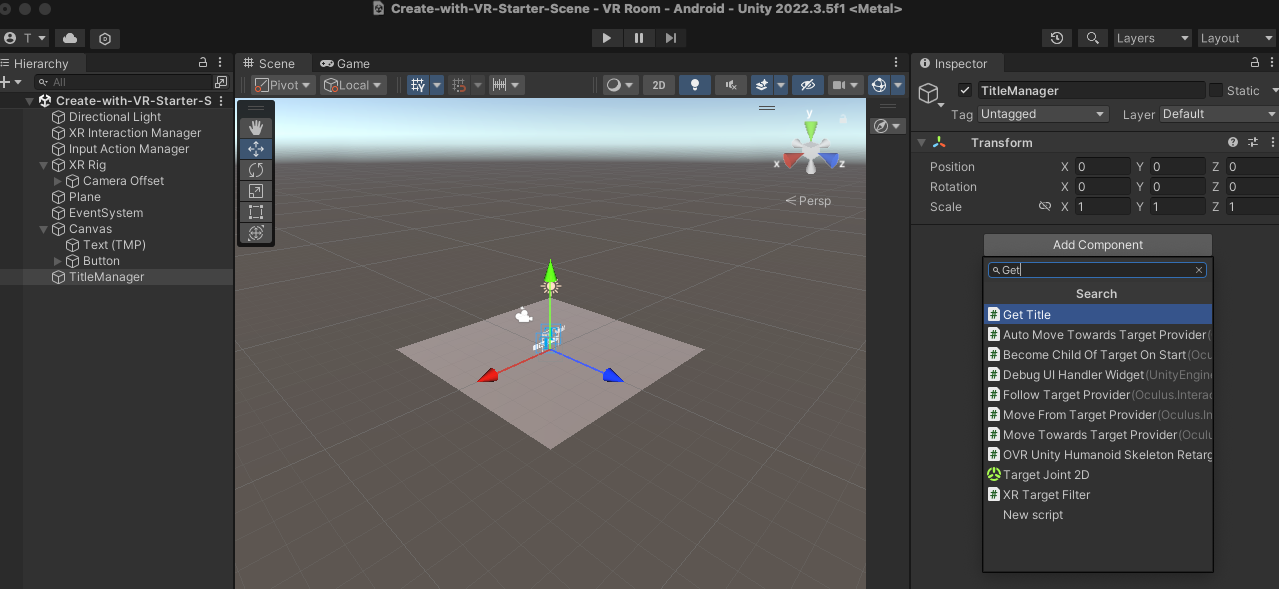
Task: Open shading draw mode dropdown
Action: click(x=620, y=85)
